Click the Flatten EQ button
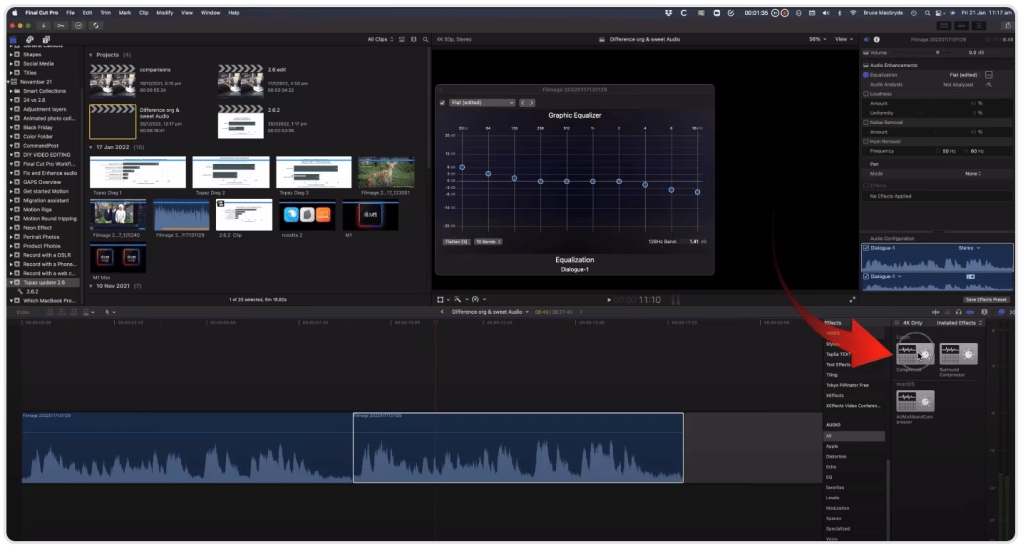Image resolution: width=1023 pixels, height=549 pixels. [x=456, y=242]
